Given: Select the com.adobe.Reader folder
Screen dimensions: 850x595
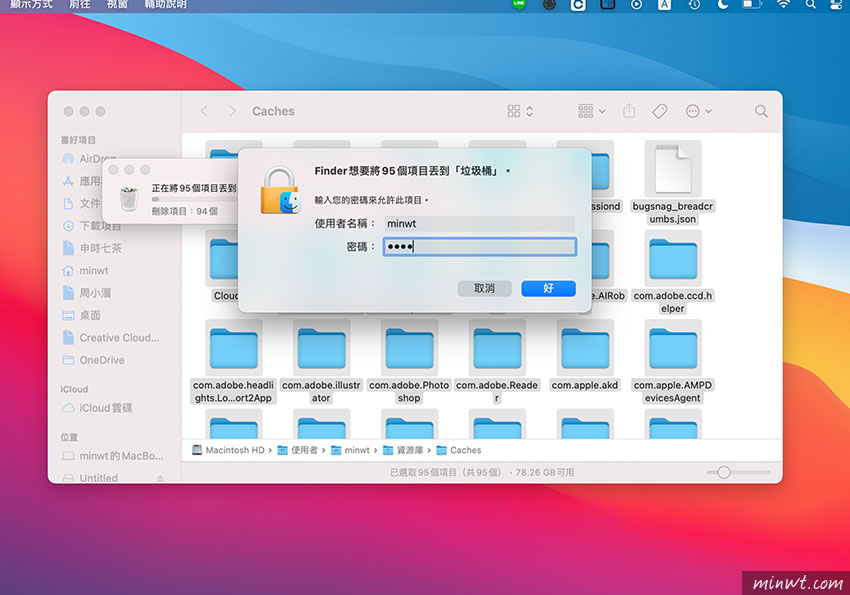Looking at the screenshot, I should [x=497, y=348].
